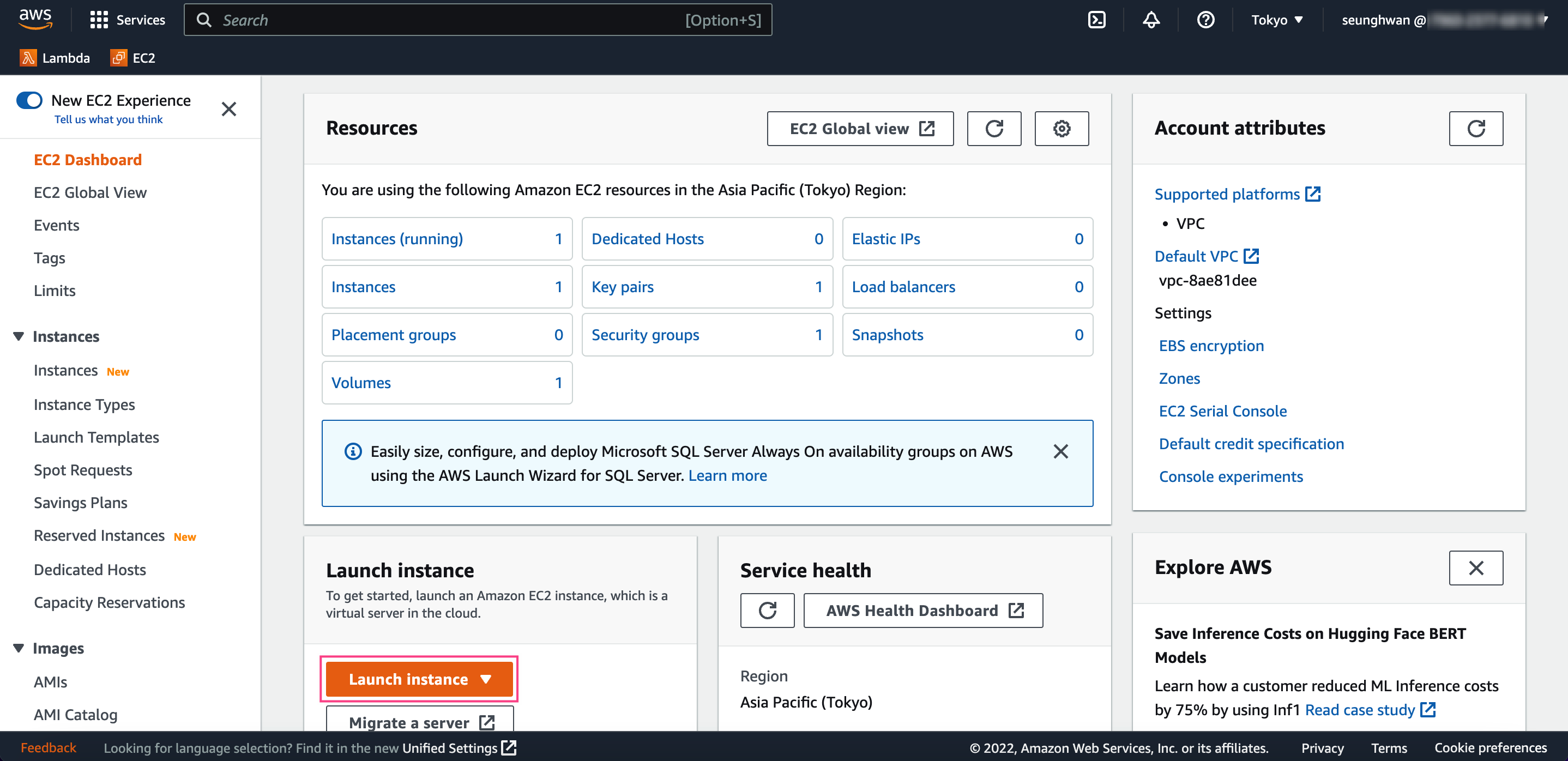1568x761 pixels.
Task: Open Launch Templates in the sidebar
Action: 96,437
